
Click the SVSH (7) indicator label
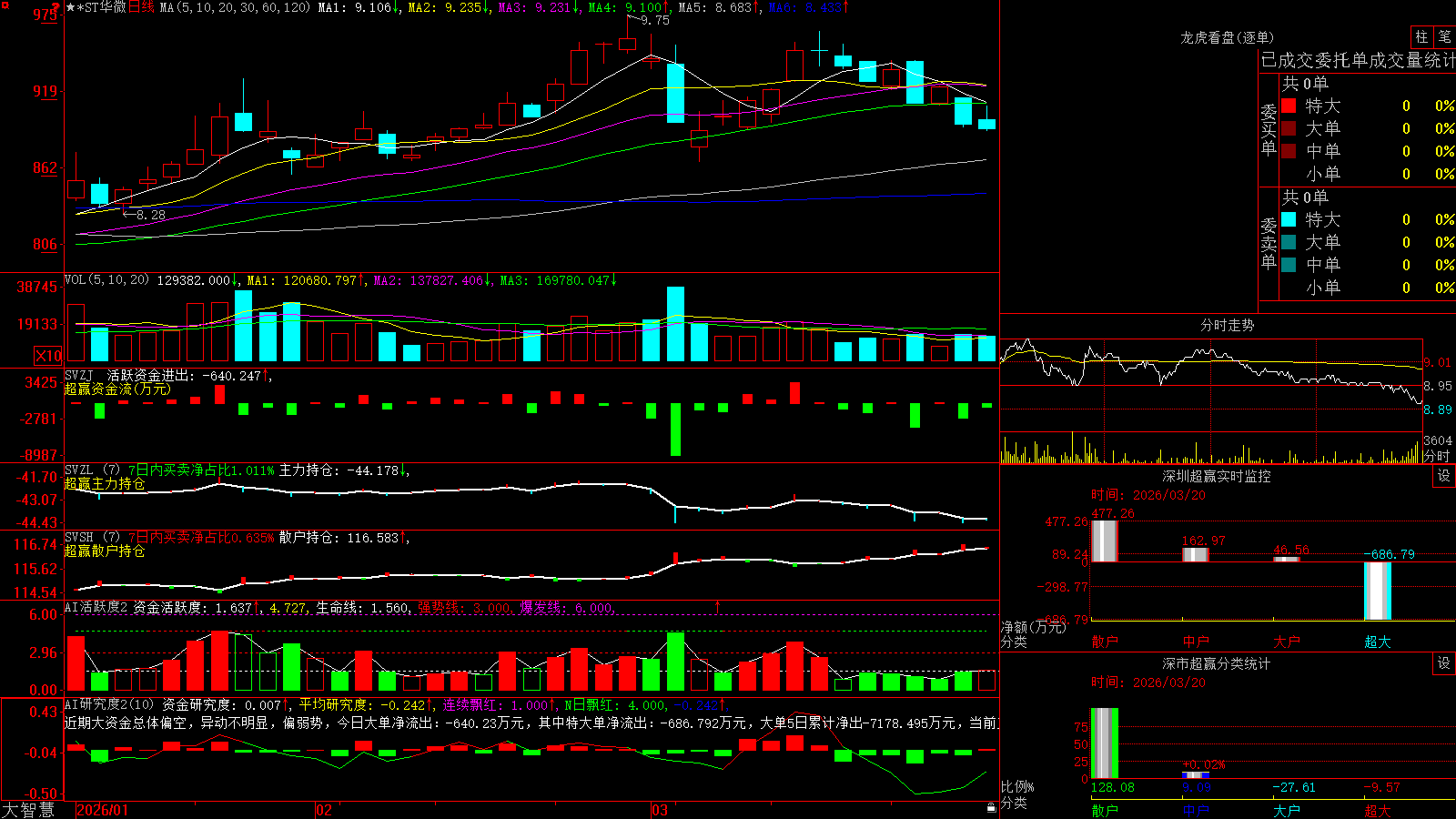[x=92, y=538]
